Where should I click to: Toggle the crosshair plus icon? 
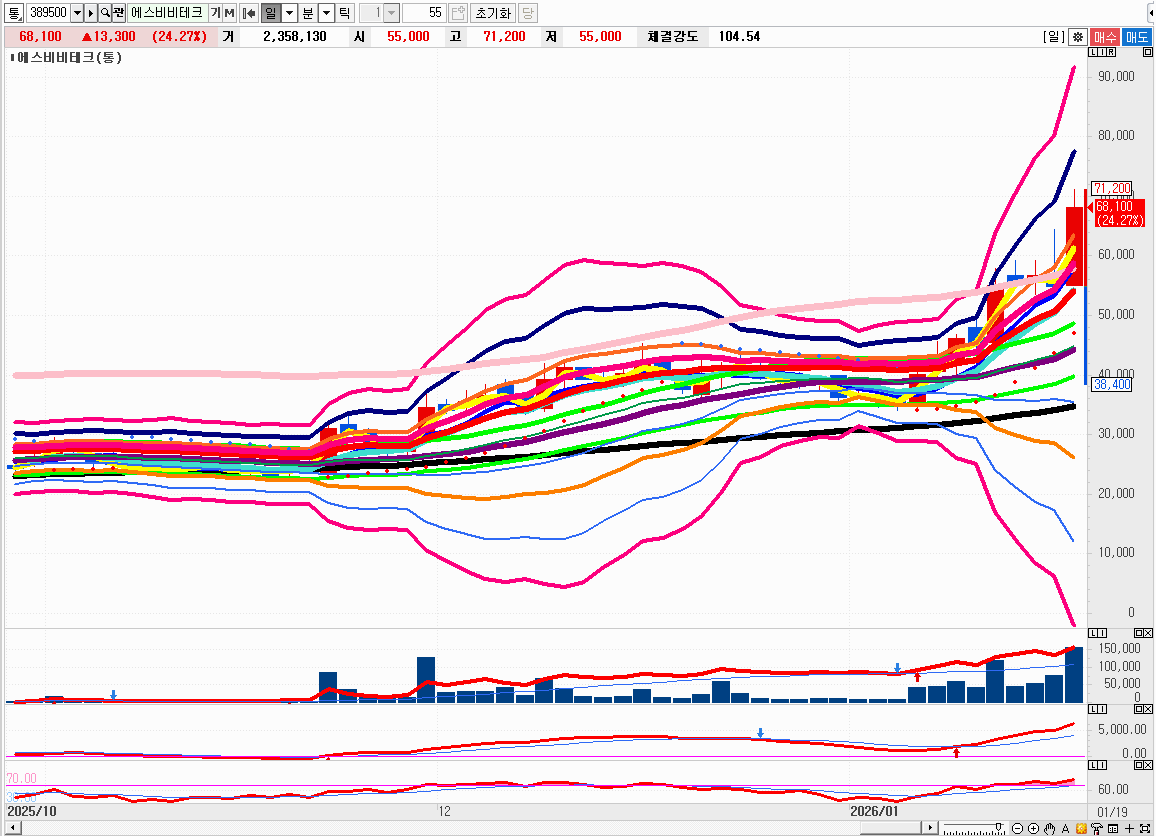coord(1129,828)
